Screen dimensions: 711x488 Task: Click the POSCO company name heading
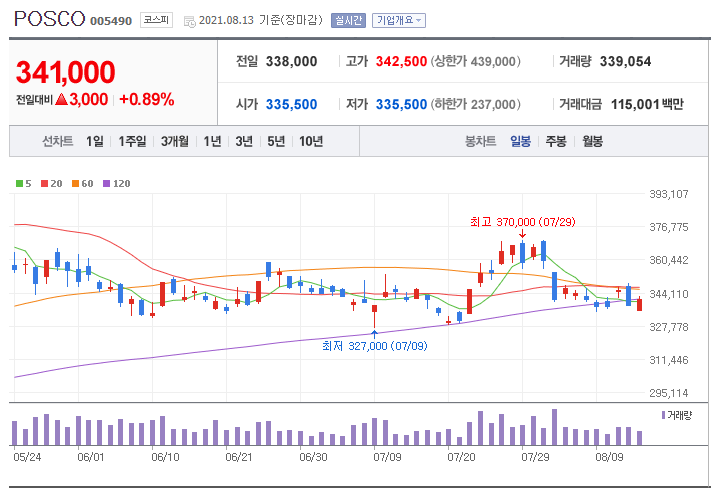point(49,19)
